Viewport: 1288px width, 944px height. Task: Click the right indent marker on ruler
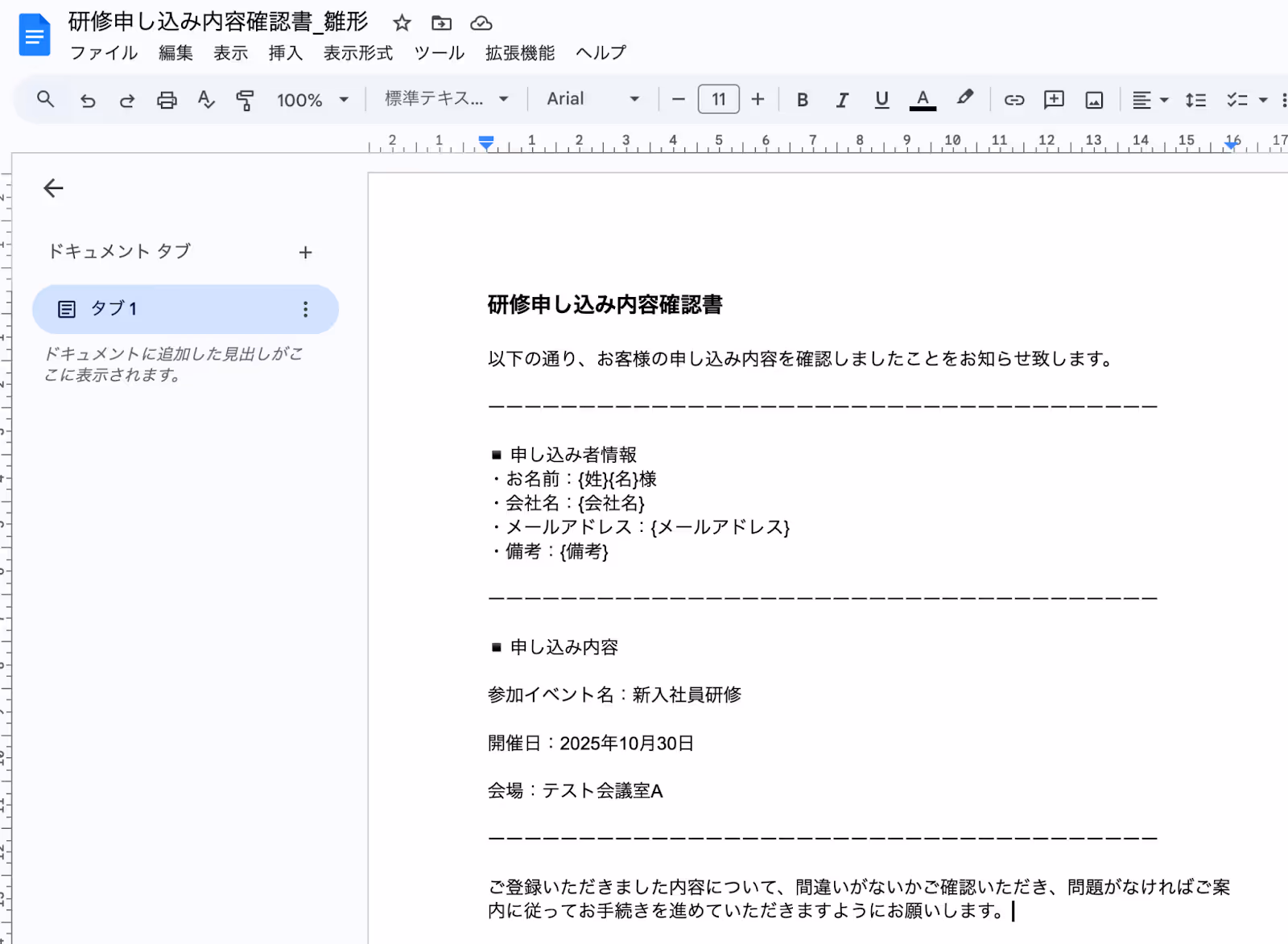pyautogui.click(x=1232, y=144)
